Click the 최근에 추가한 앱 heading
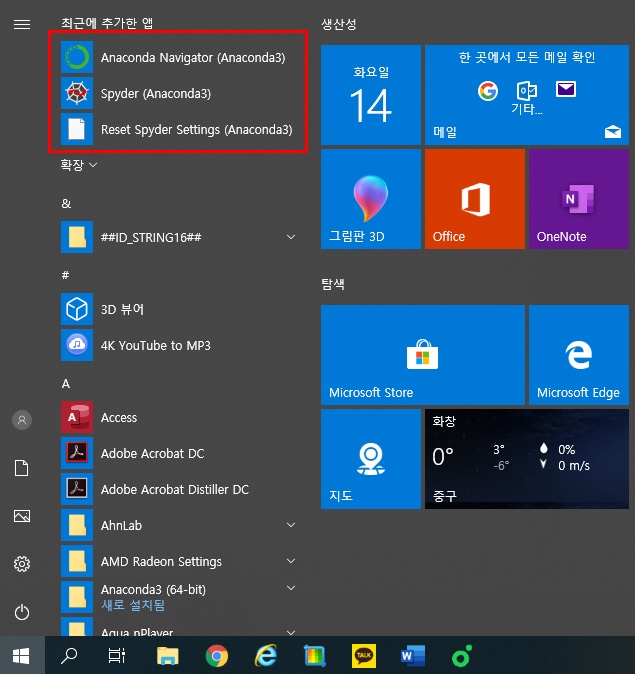 coord(107,23)
